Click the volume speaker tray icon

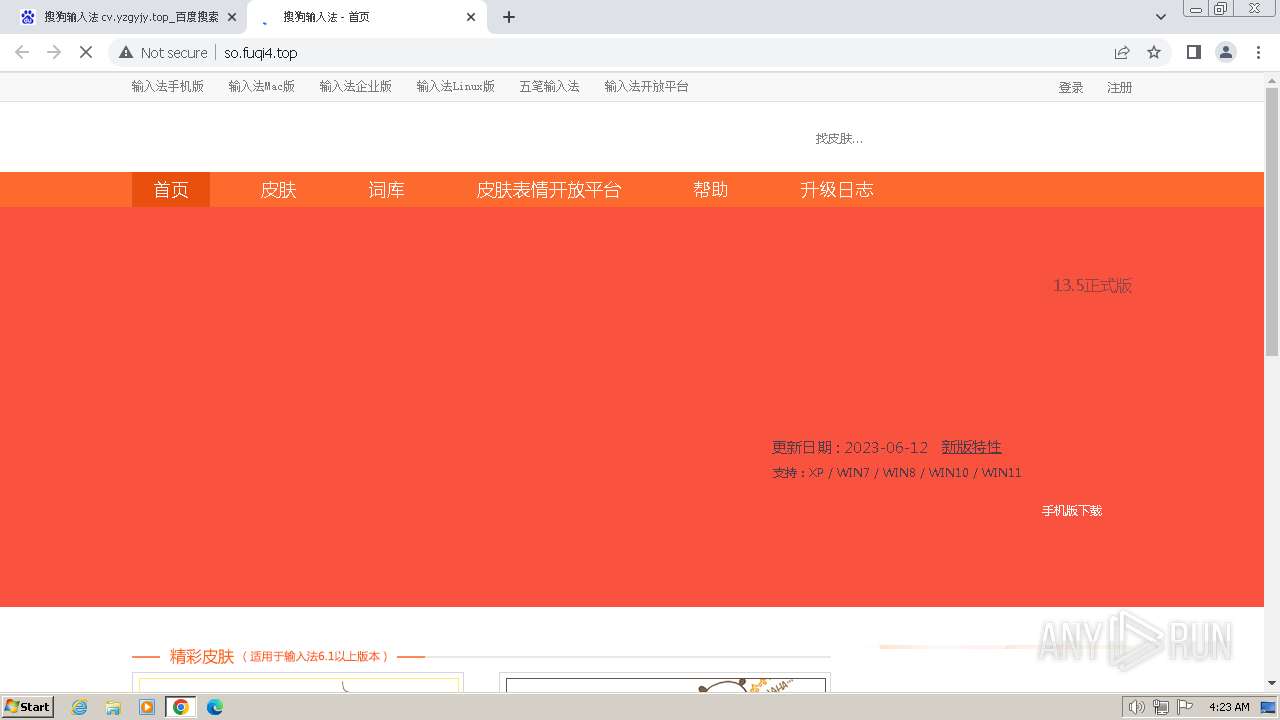1137,707
